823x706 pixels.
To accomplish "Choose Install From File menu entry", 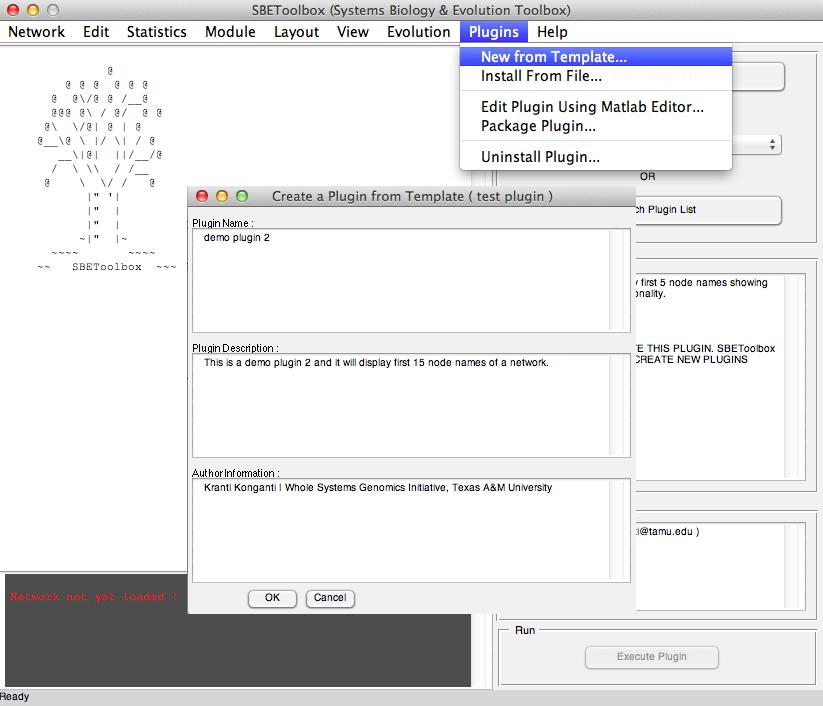I will coord(596,76).
